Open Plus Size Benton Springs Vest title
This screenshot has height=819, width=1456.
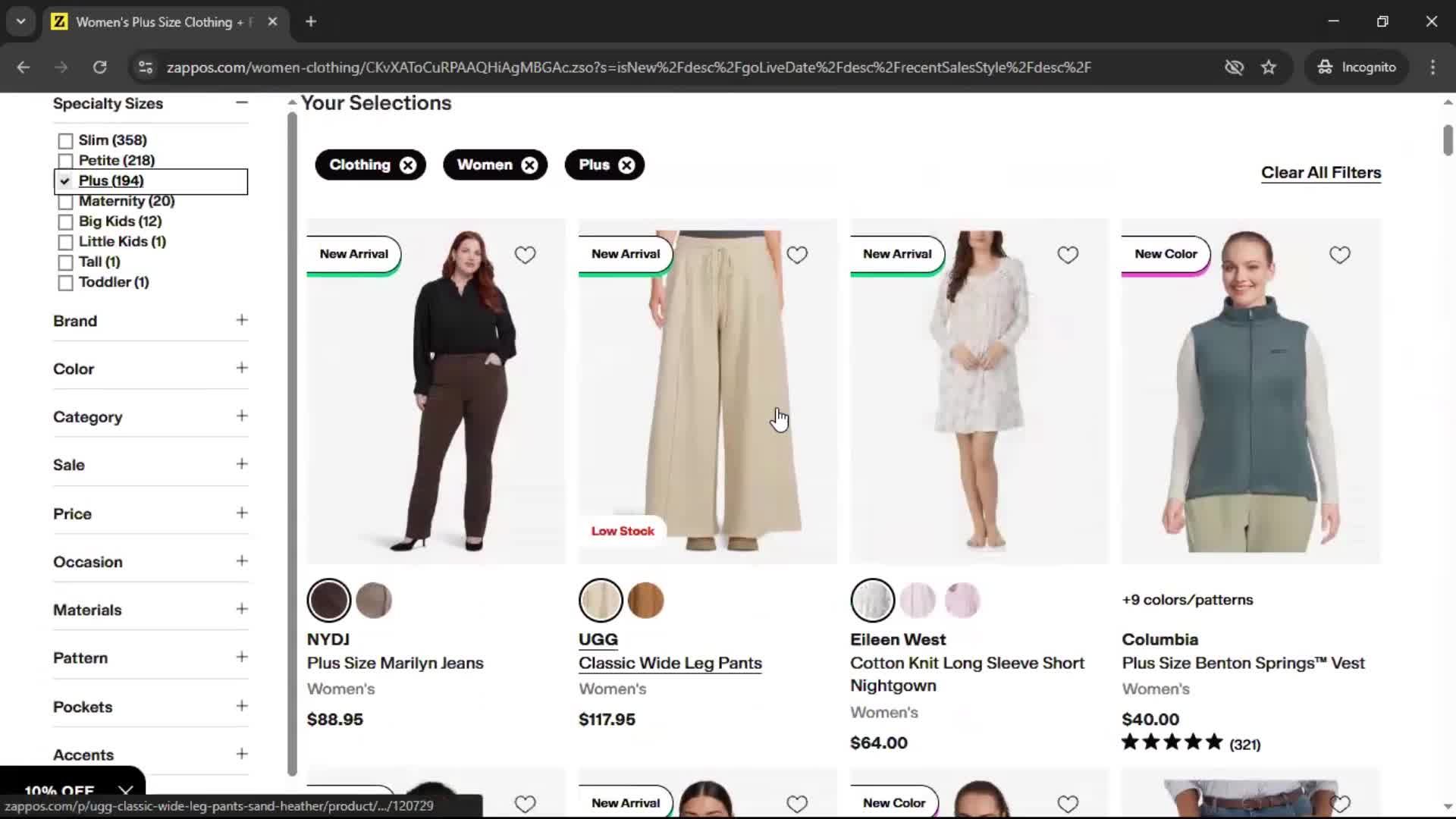click(x=1243, y=663)
